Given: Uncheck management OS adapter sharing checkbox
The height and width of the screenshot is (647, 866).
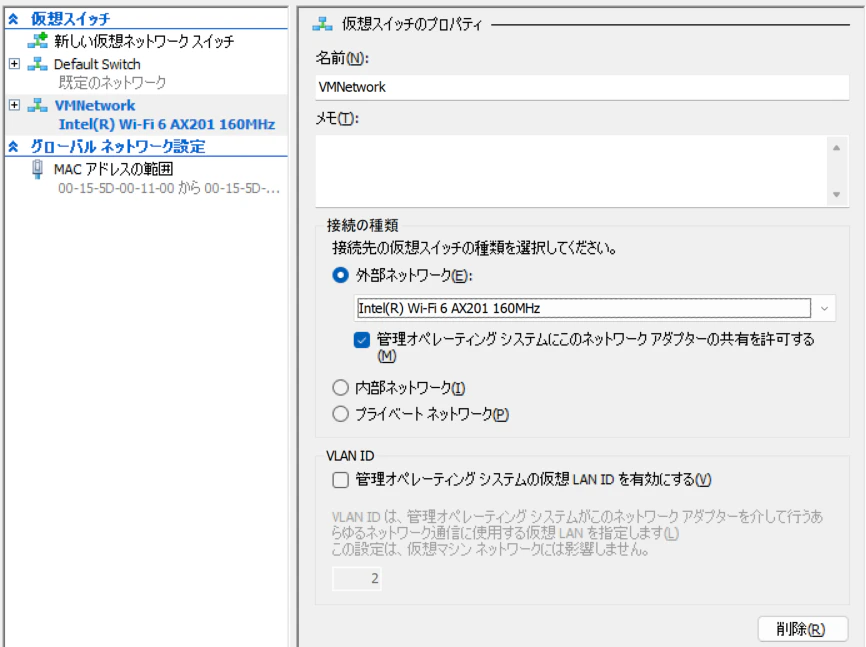Looking at the screenshot, I should pos(362,340).
